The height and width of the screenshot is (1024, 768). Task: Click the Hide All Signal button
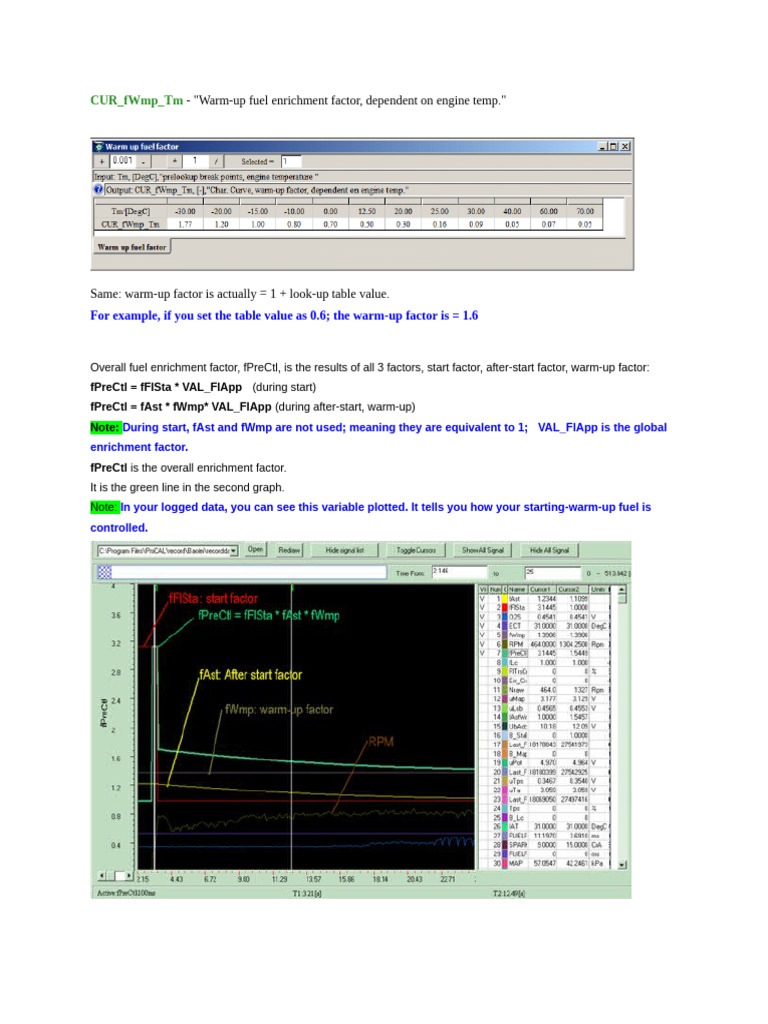click(549, 551)
